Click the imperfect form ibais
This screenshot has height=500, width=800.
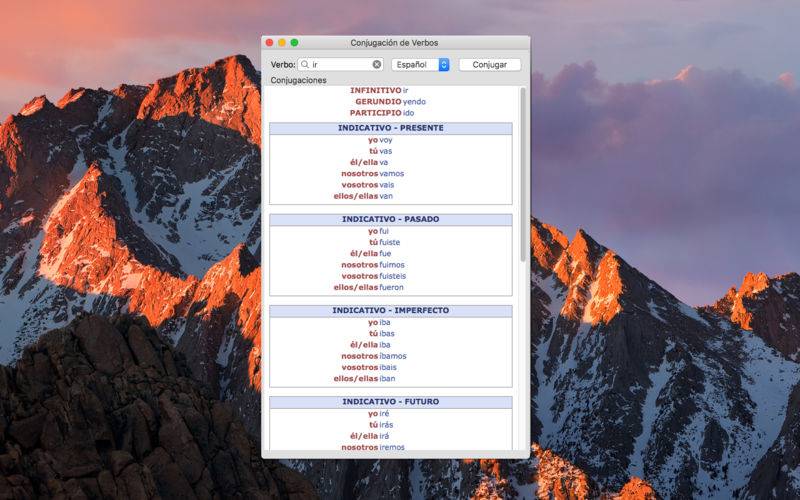(388, 368)
